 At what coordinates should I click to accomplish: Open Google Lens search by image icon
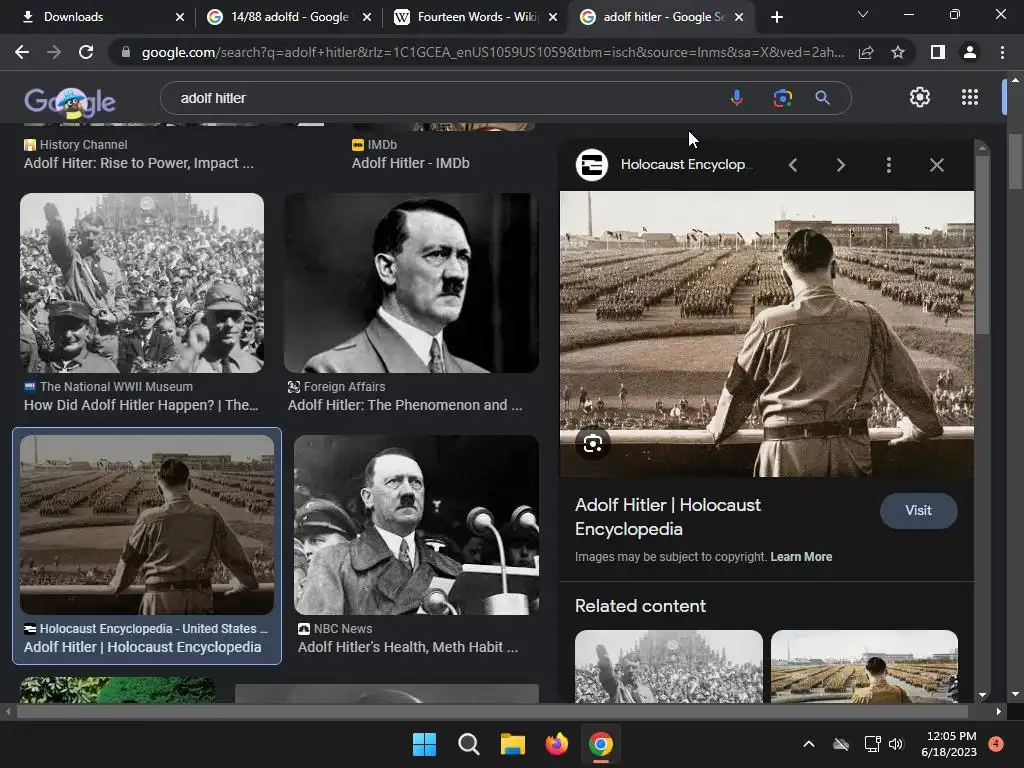[782, 98]
